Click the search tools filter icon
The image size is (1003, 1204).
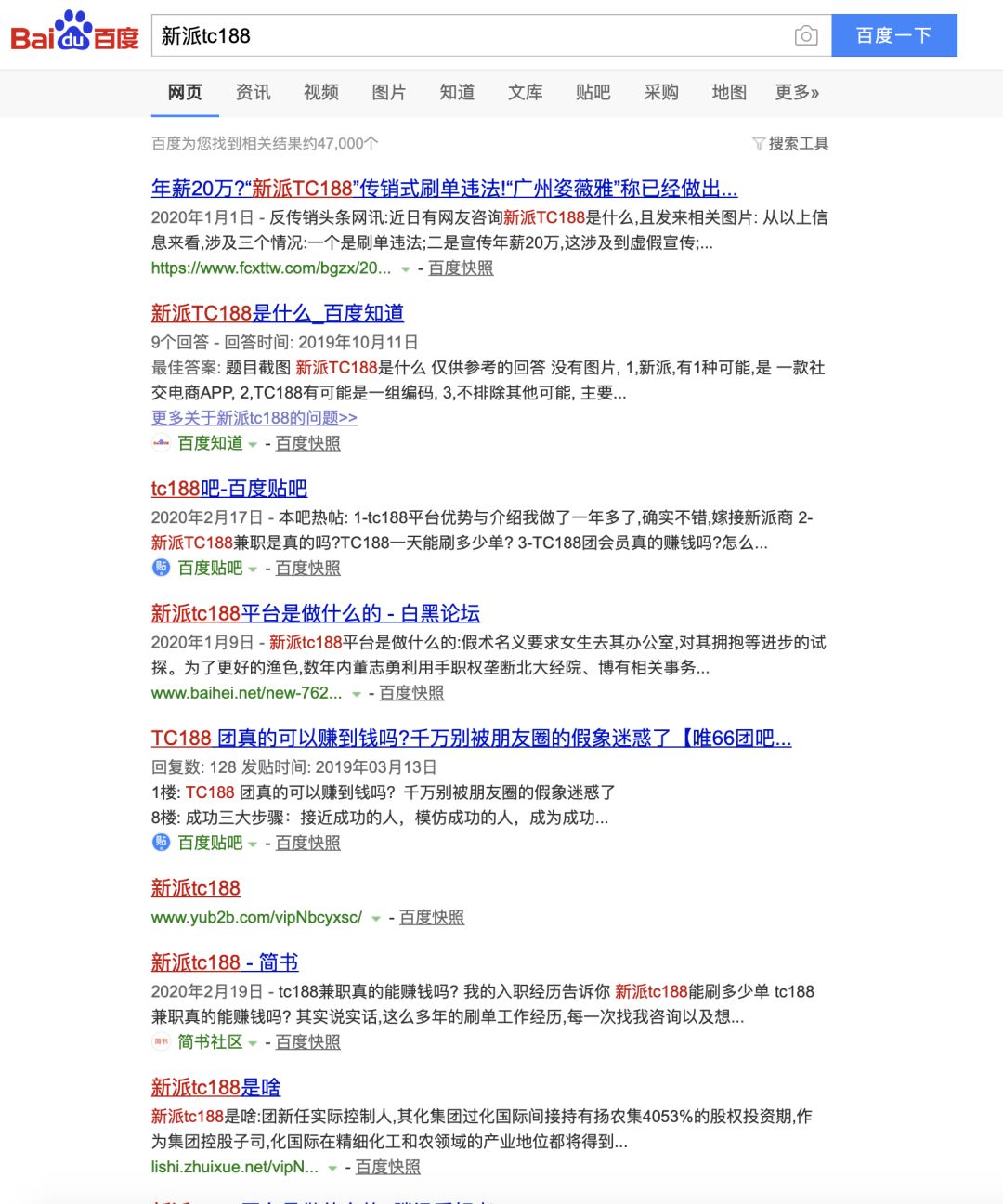coord(759,144)
